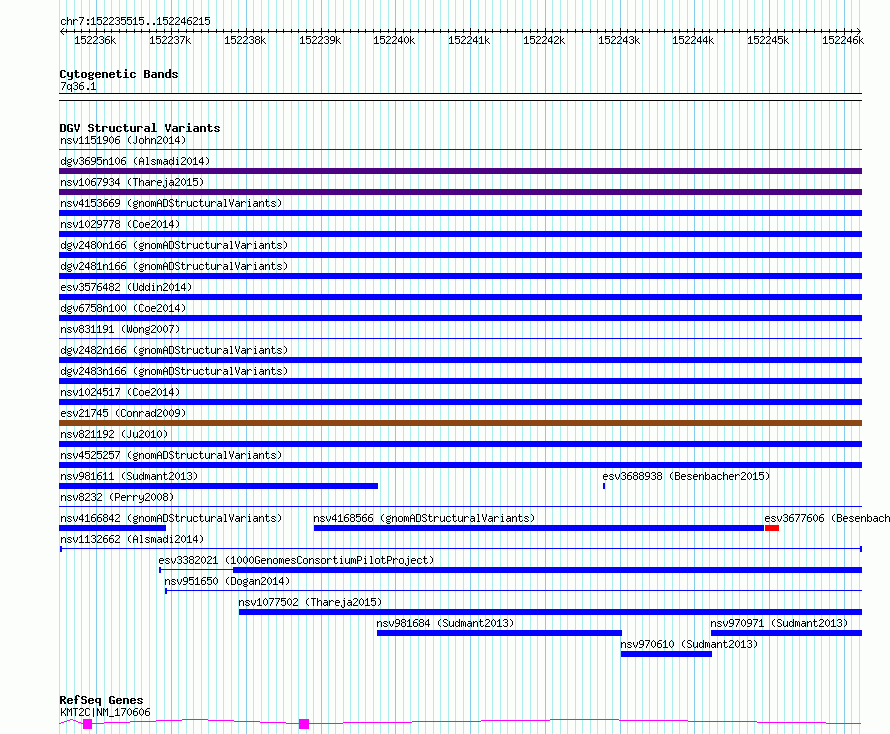The height and width of the screenshot is (734, 890).
Task: Click the RefSeq Genes track title
Action: [101, 700]
